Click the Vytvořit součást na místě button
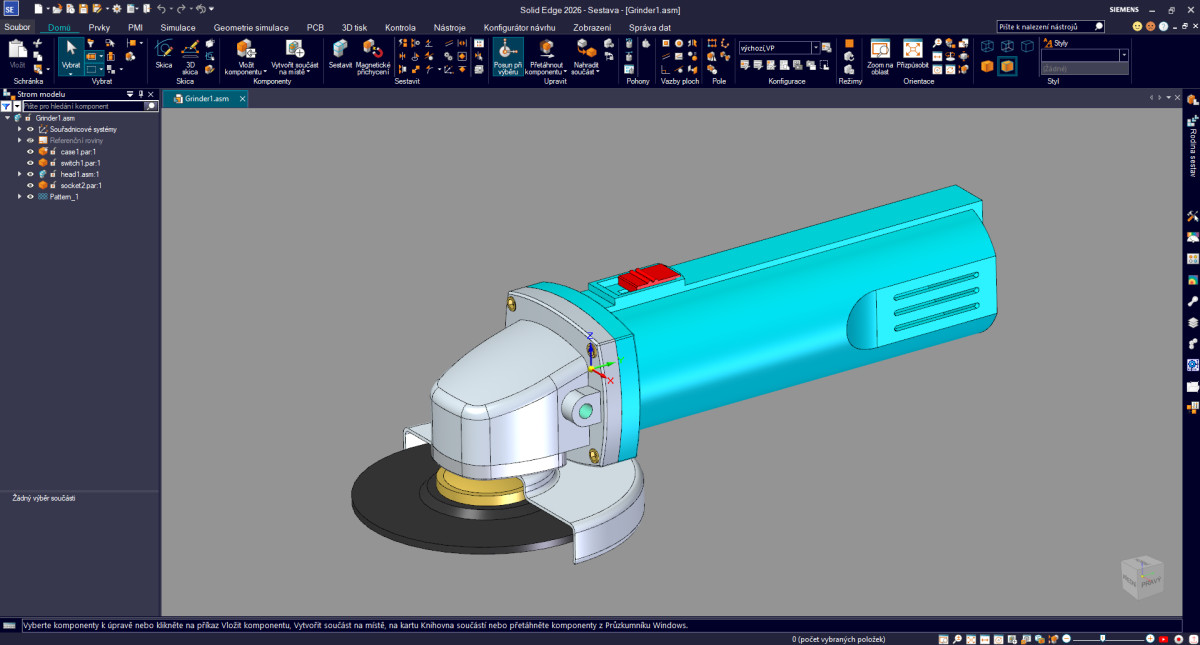 tap(294, 56)
